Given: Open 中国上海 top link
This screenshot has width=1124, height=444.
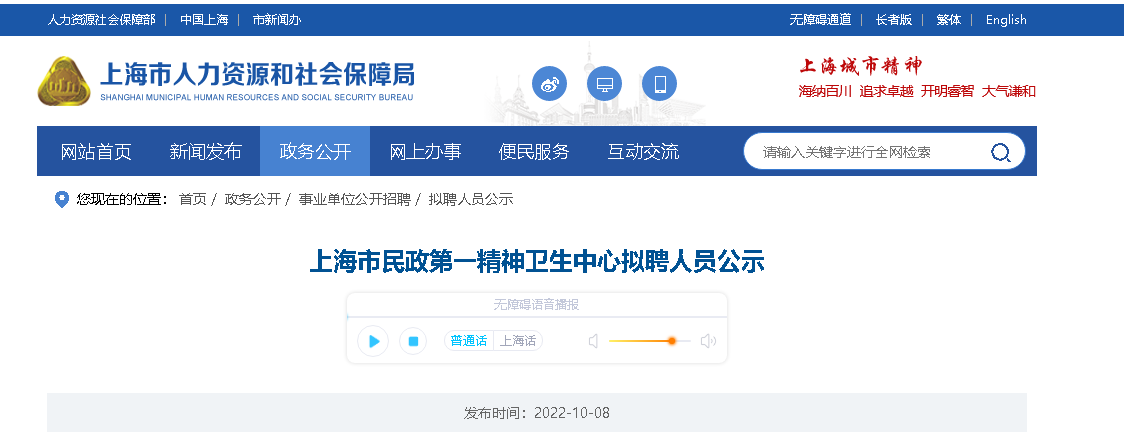Looking at the screenshot, I should (204, 20).
